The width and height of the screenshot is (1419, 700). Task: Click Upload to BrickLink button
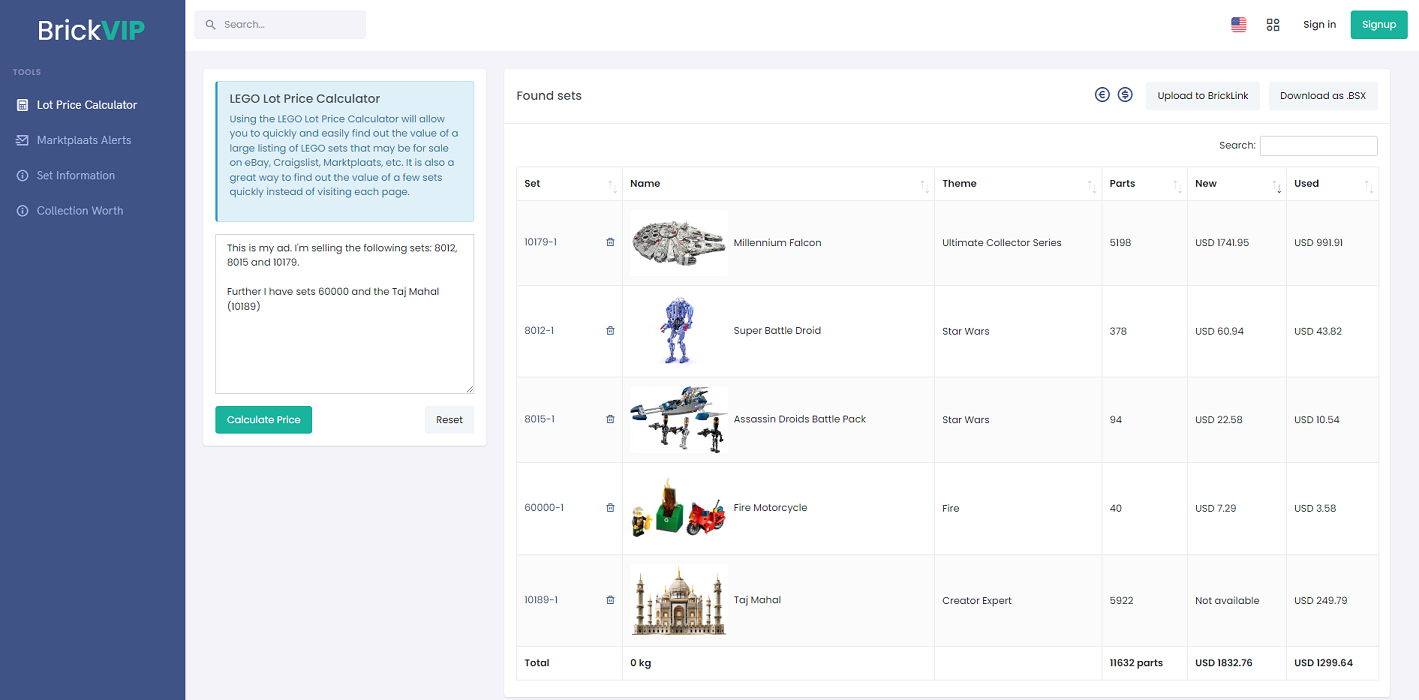click(x=1203, y=96)
